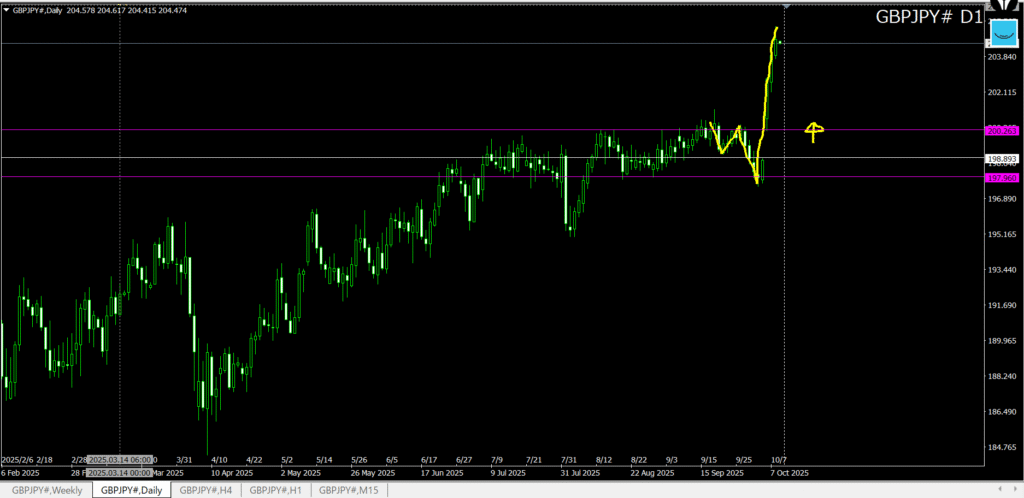Switch to the GBPJPY#,Weekly chart tab
The image size is (1024, 498).
click(47, 490)
